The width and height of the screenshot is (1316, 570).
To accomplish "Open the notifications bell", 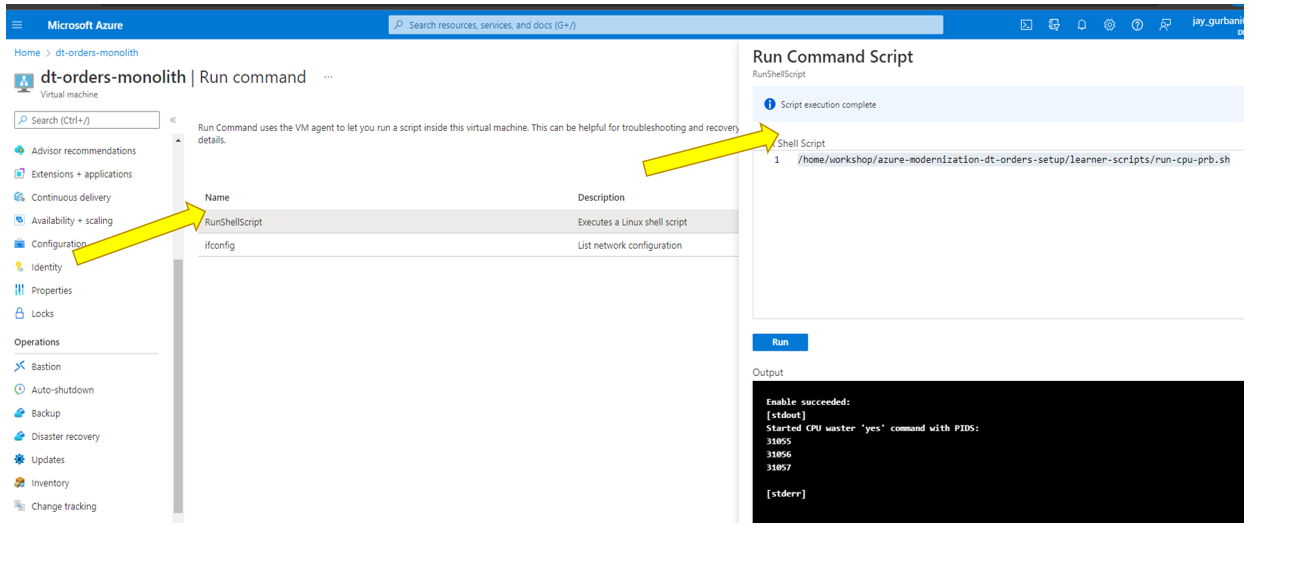I will point(1081,25).
